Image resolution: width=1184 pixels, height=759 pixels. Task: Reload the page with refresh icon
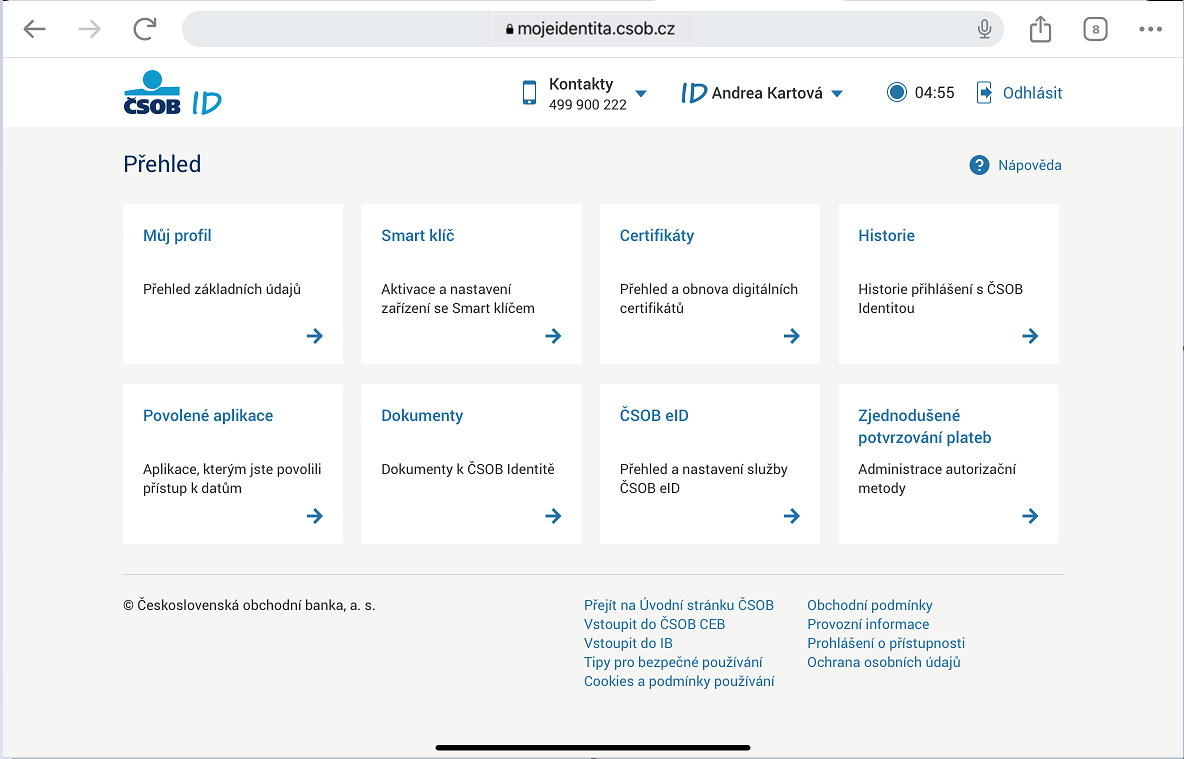pos(144,29)
